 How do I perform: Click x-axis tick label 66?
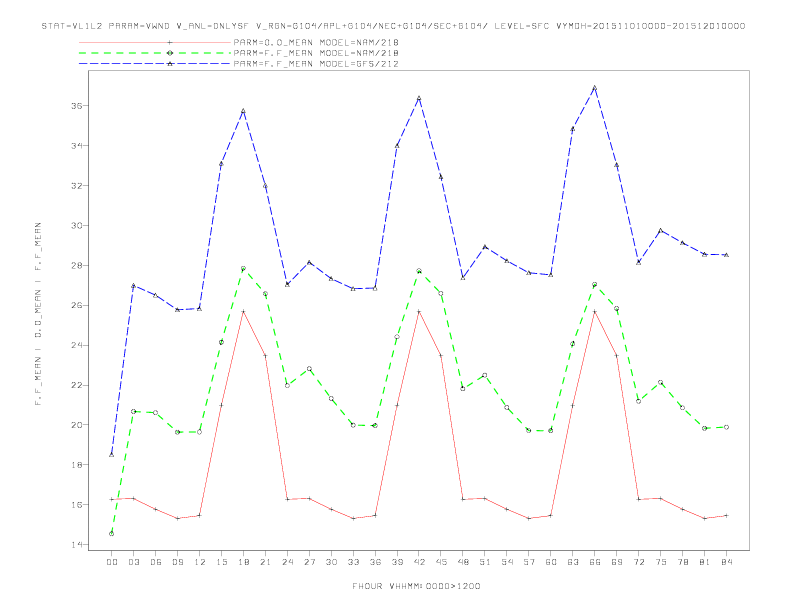[595, 562]
